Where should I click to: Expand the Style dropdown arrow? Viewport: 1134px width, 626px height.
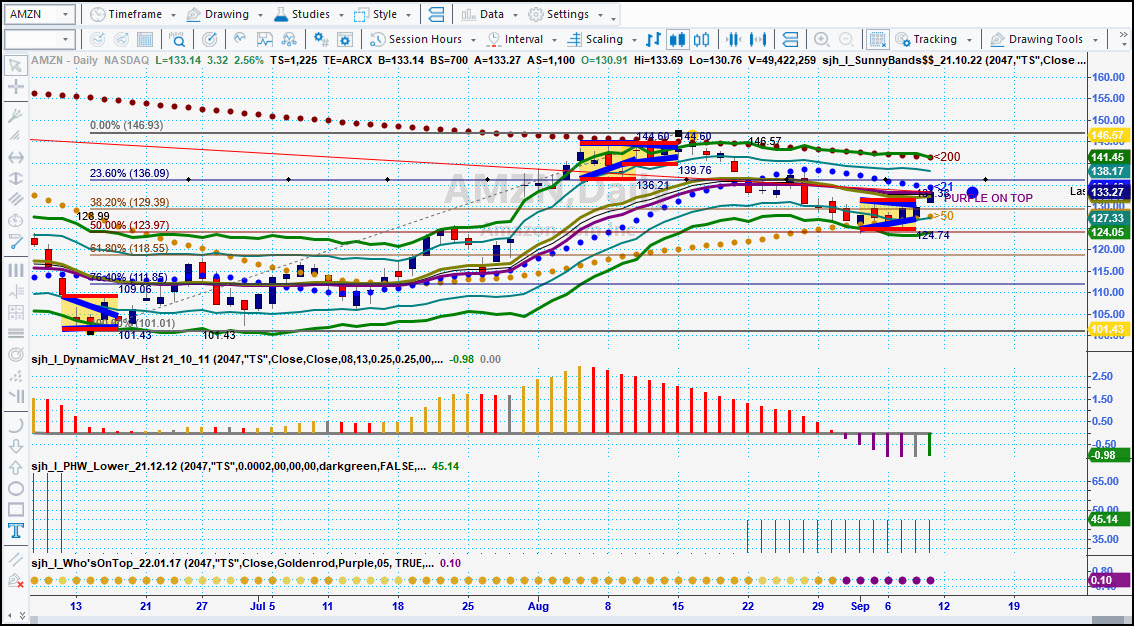409,15
